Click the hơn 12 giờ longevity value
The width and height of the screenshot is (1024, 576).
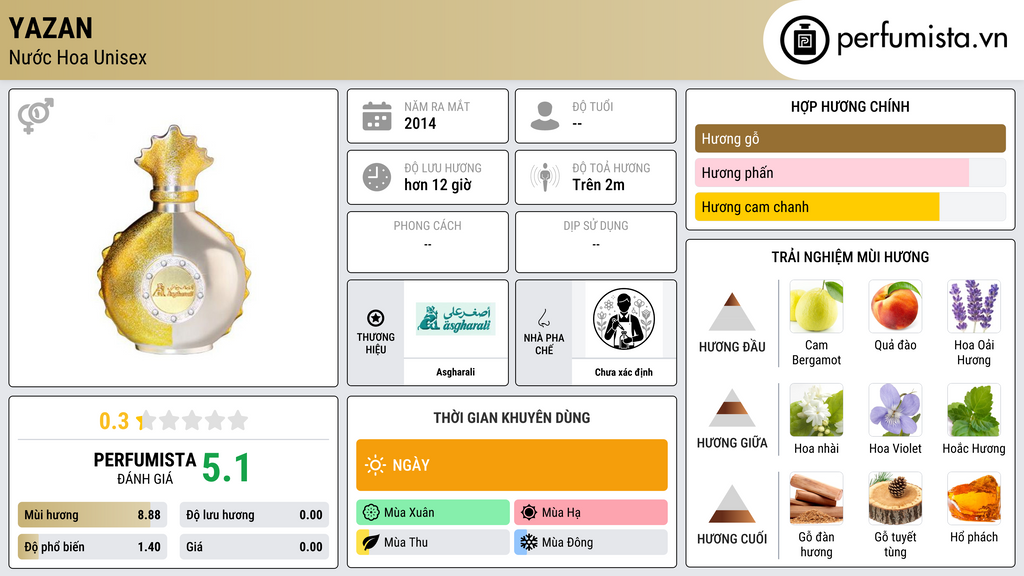click(x=438, y=185)
